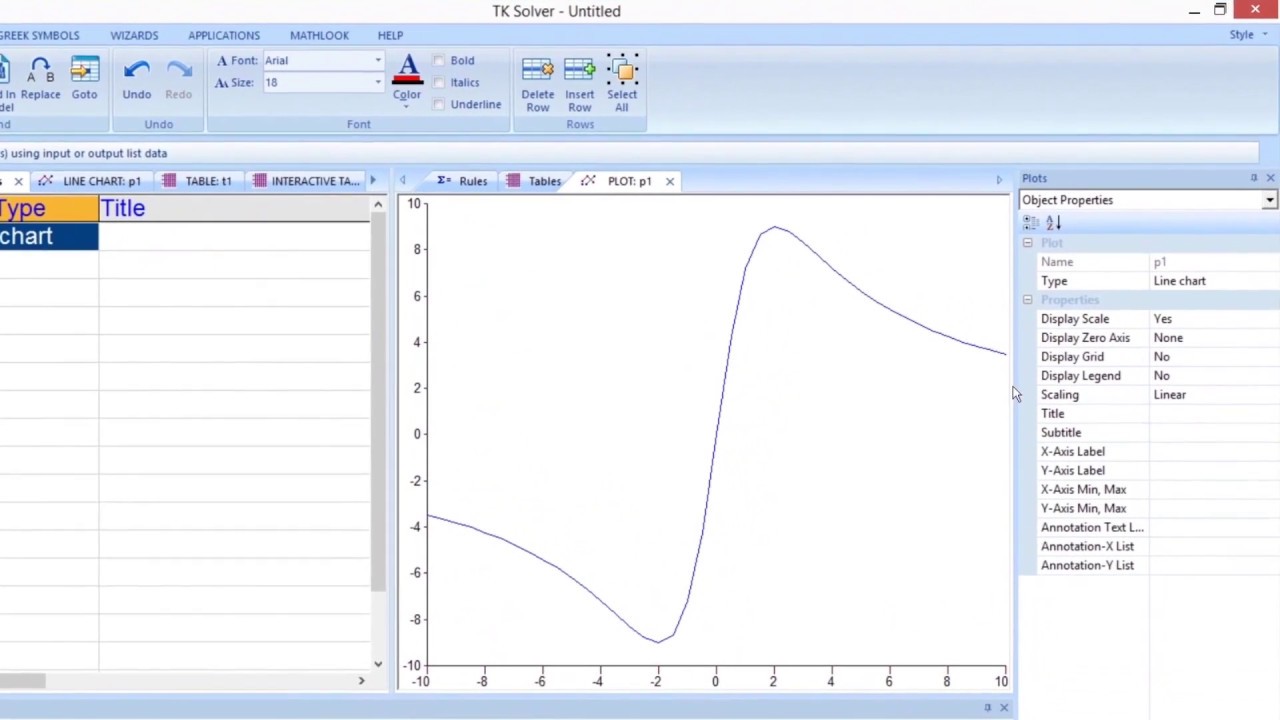Close the PLOT: p1 tab

[669, 181]
